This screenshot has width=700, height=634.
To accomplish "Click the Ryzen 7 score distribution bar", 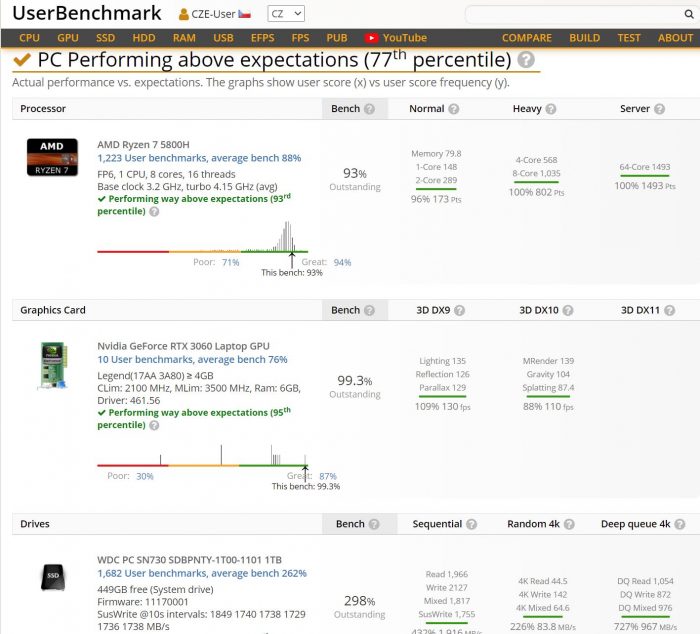I will point(202,251).
